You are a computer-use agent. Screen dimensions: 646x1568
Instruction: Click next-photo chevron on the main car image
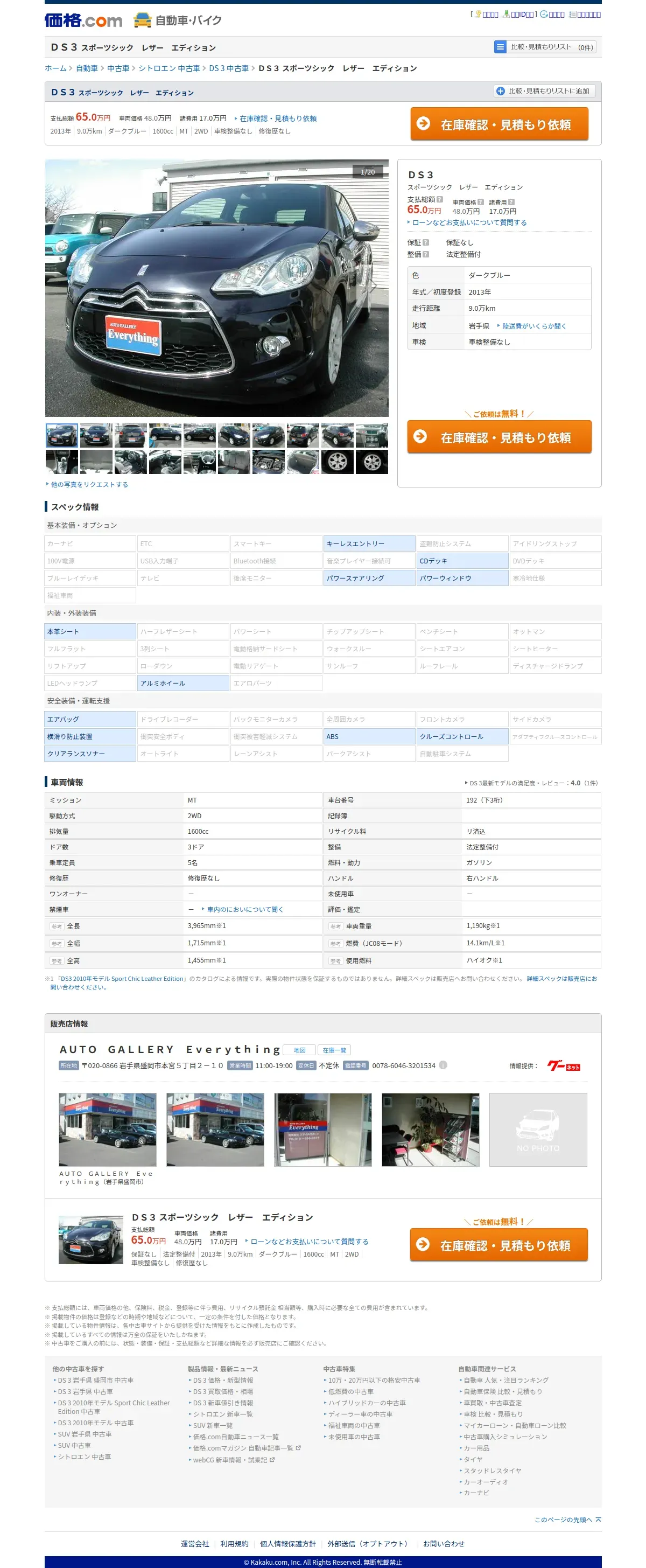[x=374, y=286]
